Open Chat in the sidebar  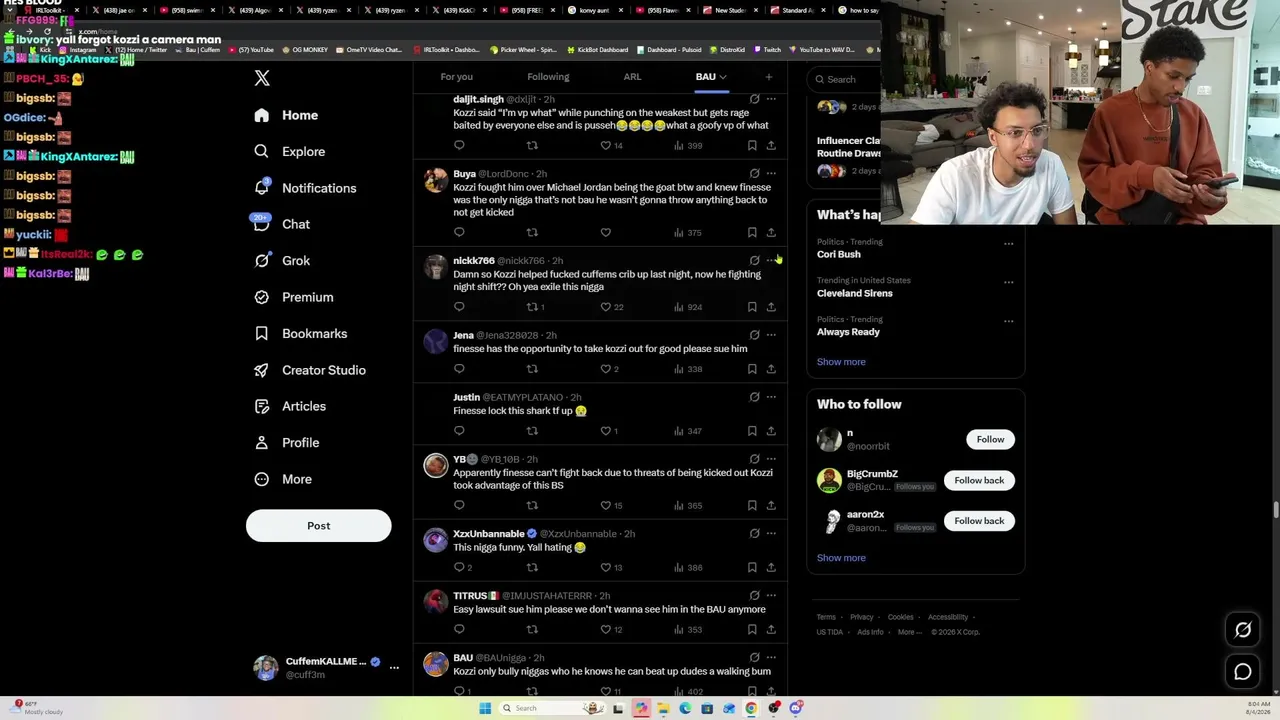pos(282,224)
